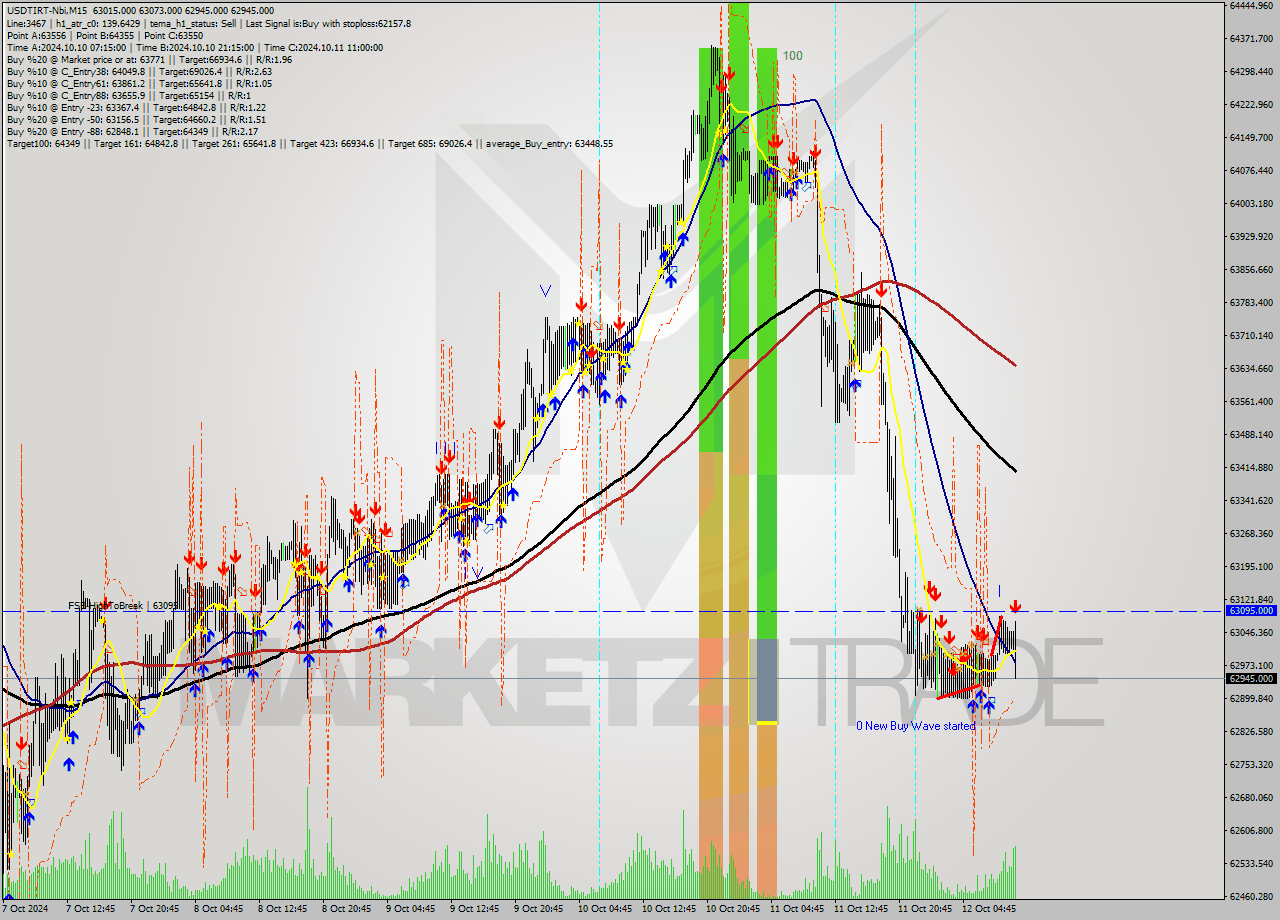The width and height of the screenshot is (1280, 920).
Task: Click 'Buy %10 @ Entry -23: 63367.4' line
Action: click(136, 107)
